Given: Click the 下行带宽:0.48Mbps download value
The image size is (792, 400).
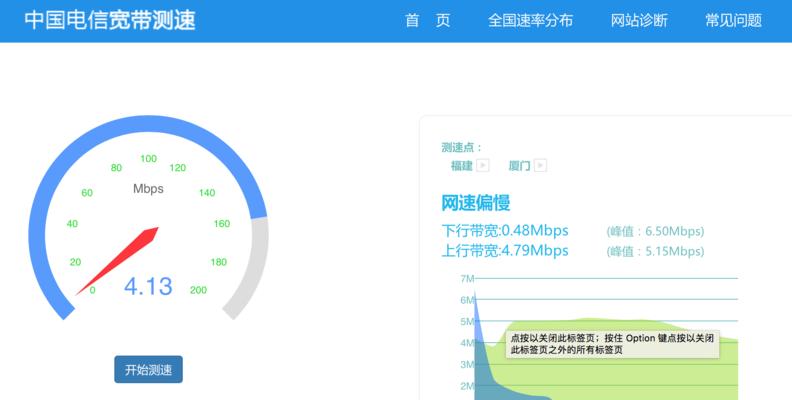Looking at the screenshot, I should [x=505, y=231].
